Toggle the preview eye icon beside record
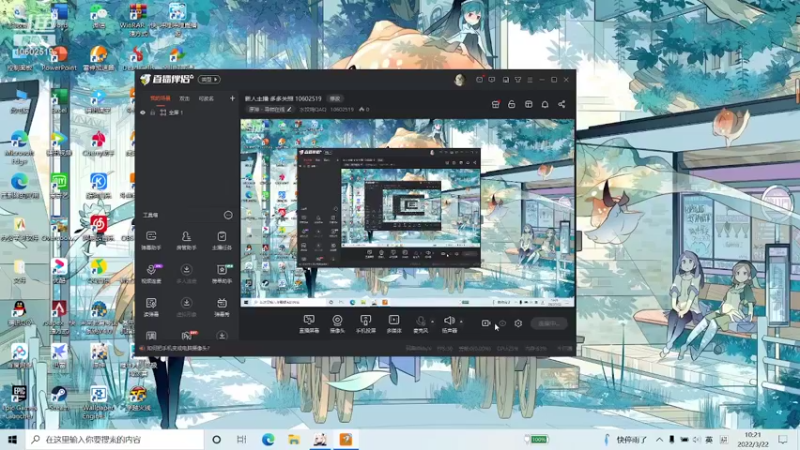 (502, 323)
